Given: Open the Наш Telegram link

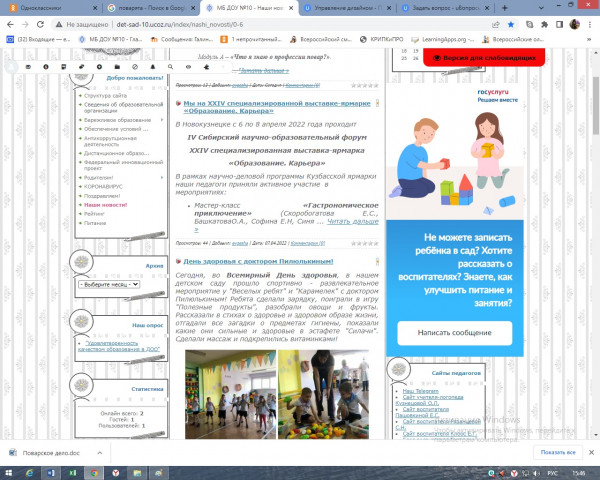Looking at the screenshot, I should point(421,391).
